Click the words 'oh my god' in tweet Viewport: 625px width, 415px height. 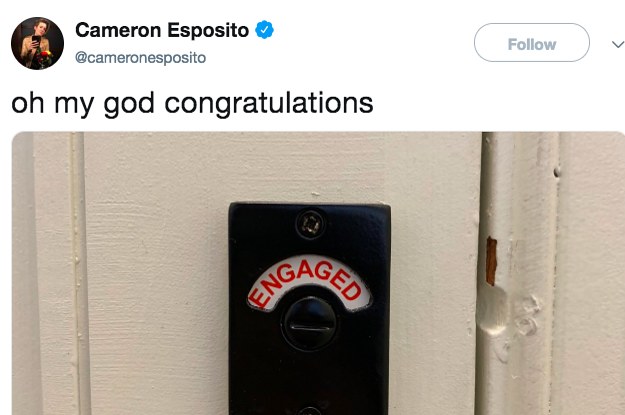[83, 104]
